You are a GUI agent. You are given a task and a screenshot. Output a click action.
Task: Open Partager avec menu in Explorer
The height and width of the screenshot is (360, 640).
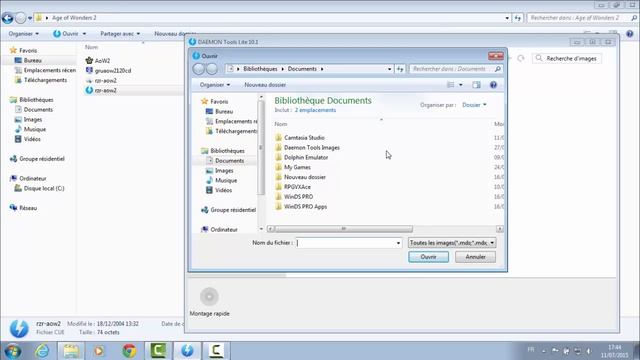[x=120, y=34]
